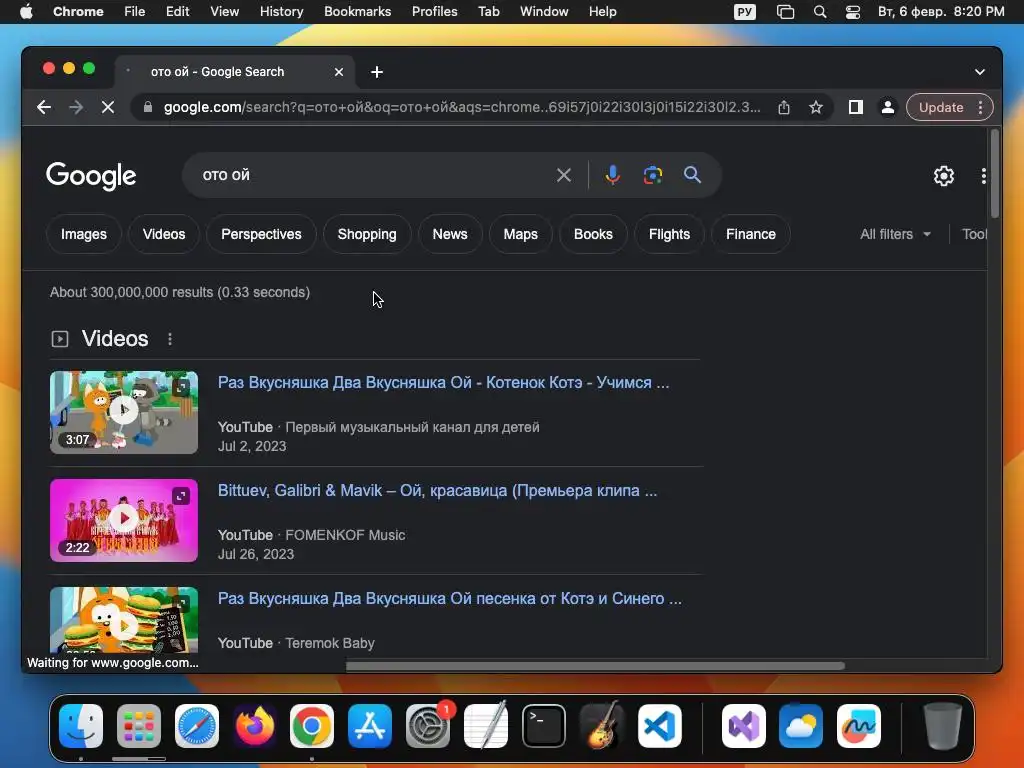Click the Google search input field

pyautogui.click(x=372, y=175)
